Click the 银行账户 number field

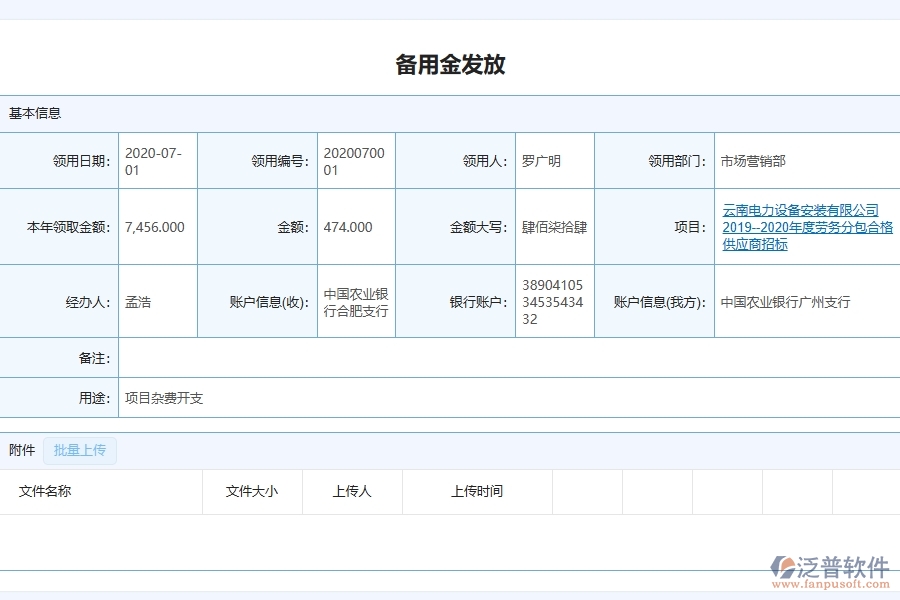553,300
